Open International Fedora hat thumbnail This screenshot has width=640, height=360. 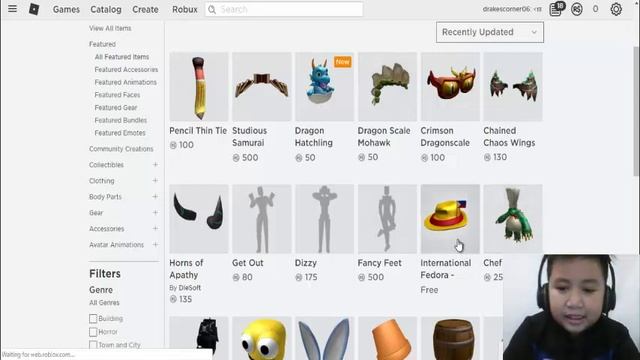[x=450, y=219]
